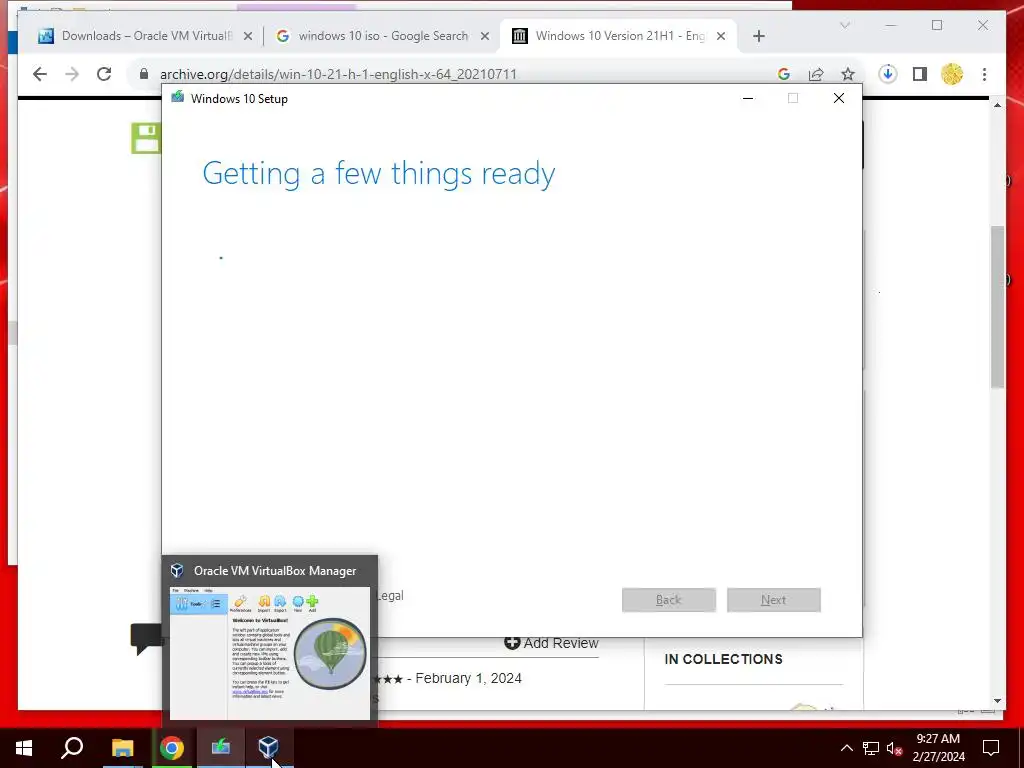The height and width of the screenshot is (768, 1024).
Task: Share this page icon in Chrome
Action: (816, 74)
